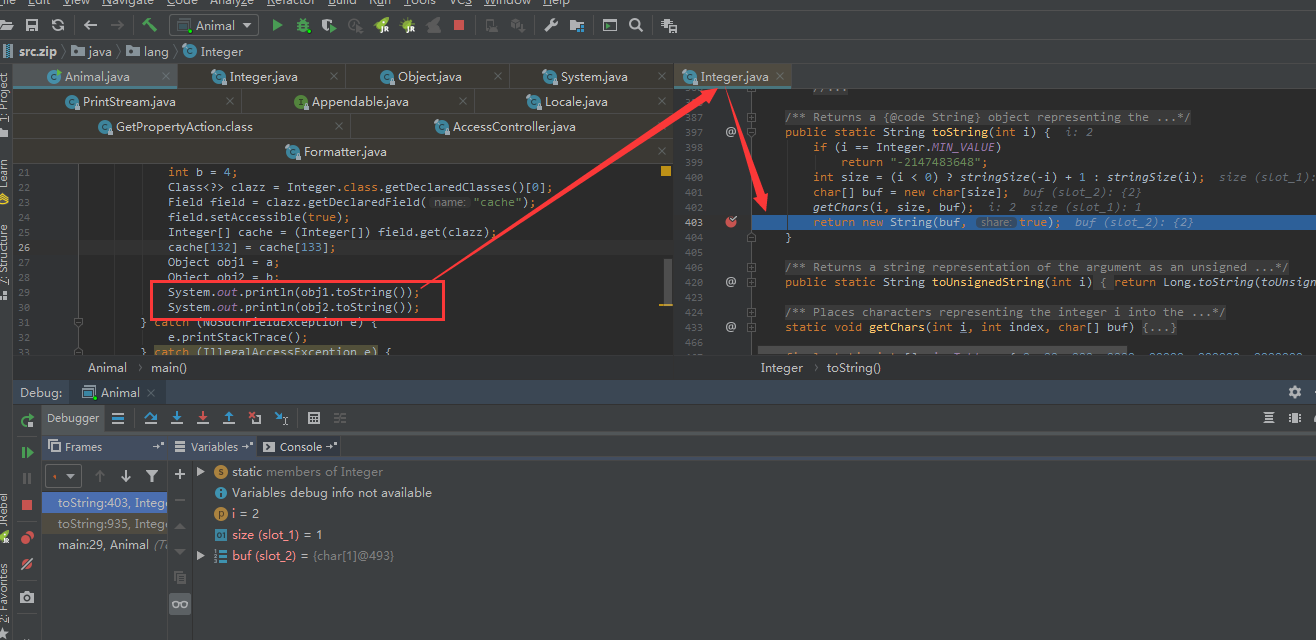The width and height of the screenshot is (1316, 640).
Task: Run with coverage shield icon
Action: tap(328, 25)
